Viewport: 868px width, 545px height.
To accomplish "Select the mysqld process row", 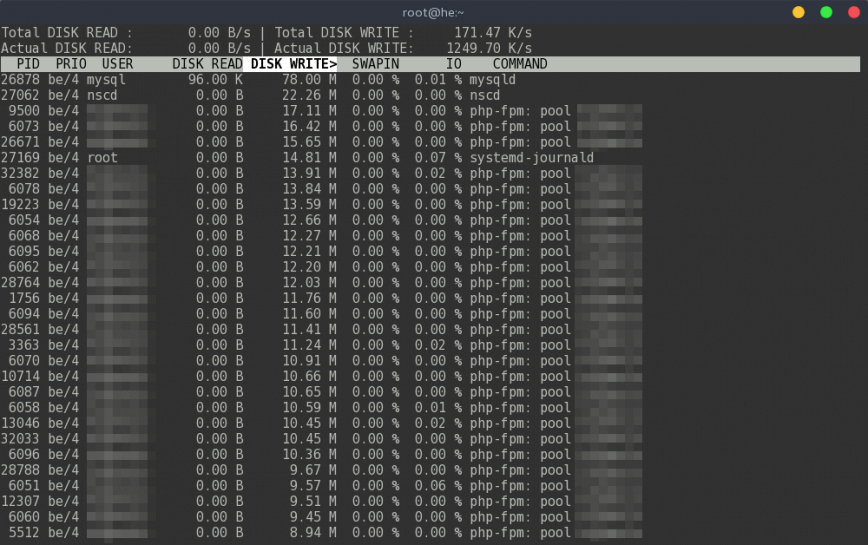I will tap(430, 80).
